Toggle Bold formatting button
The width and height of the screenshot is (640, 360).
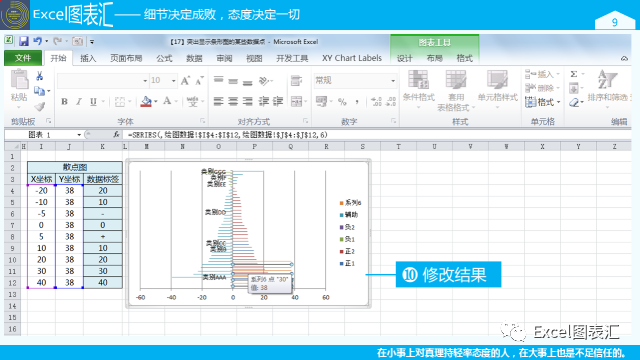[64, 102]
